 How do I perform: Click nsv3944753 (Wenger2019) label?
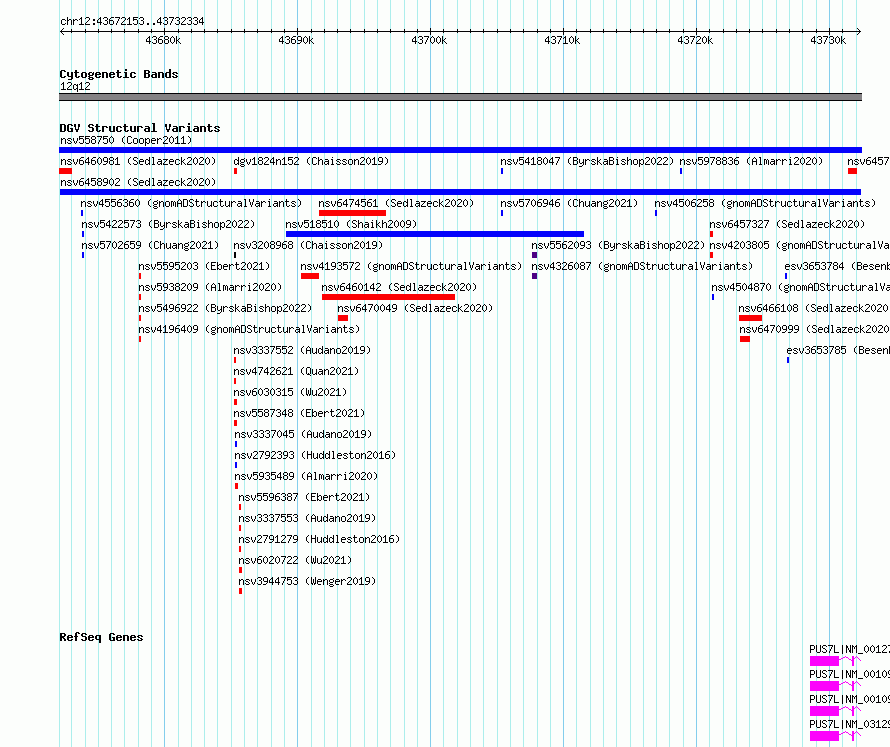click(307, 581)
